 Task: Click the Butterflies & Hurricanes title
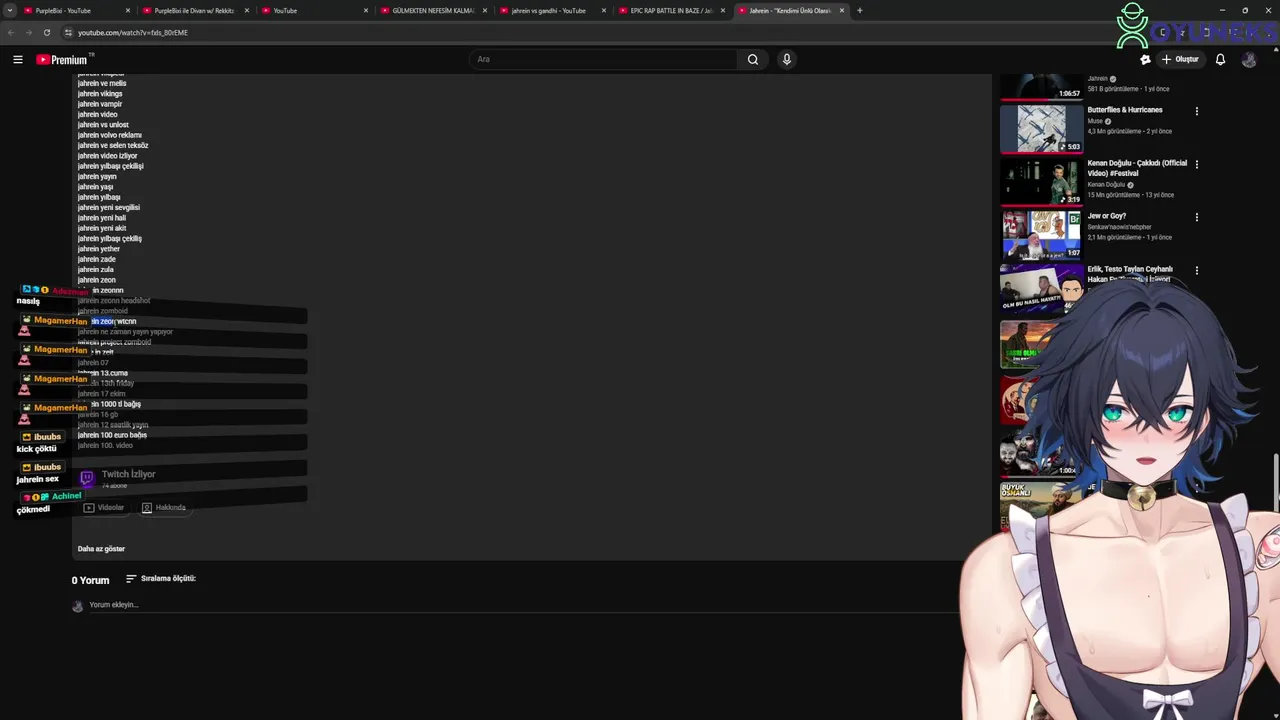click(1125, 110)
